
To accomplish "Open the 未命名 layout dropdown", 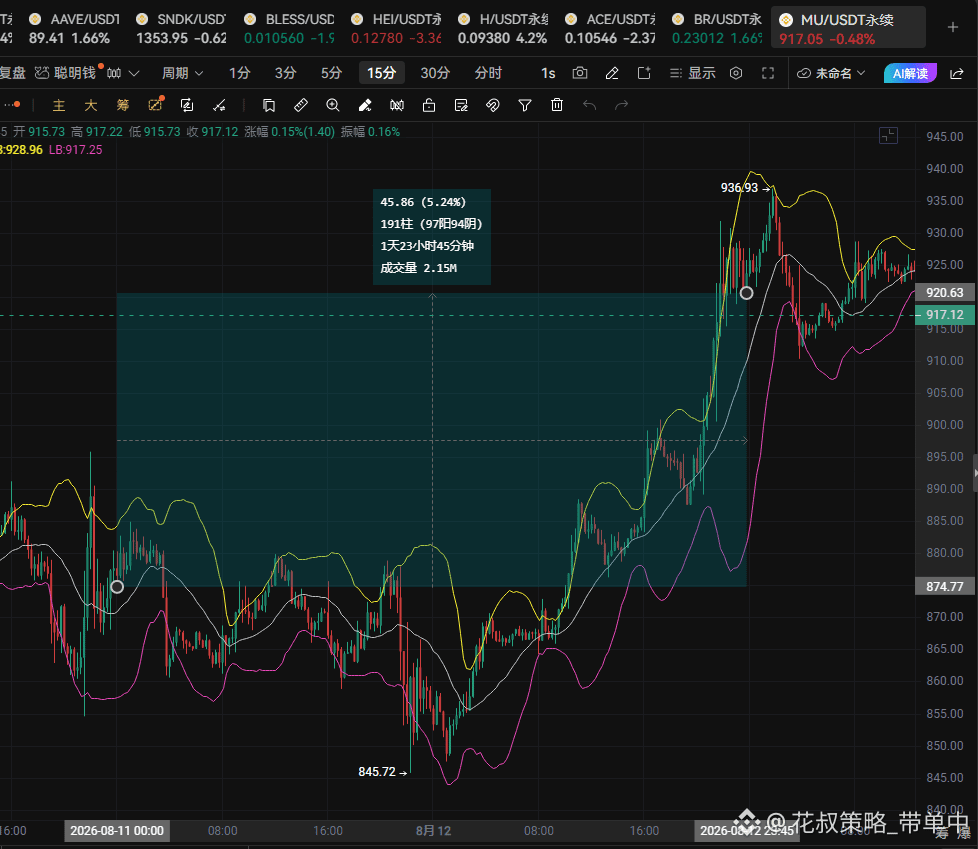I will (x=831, y=74).
